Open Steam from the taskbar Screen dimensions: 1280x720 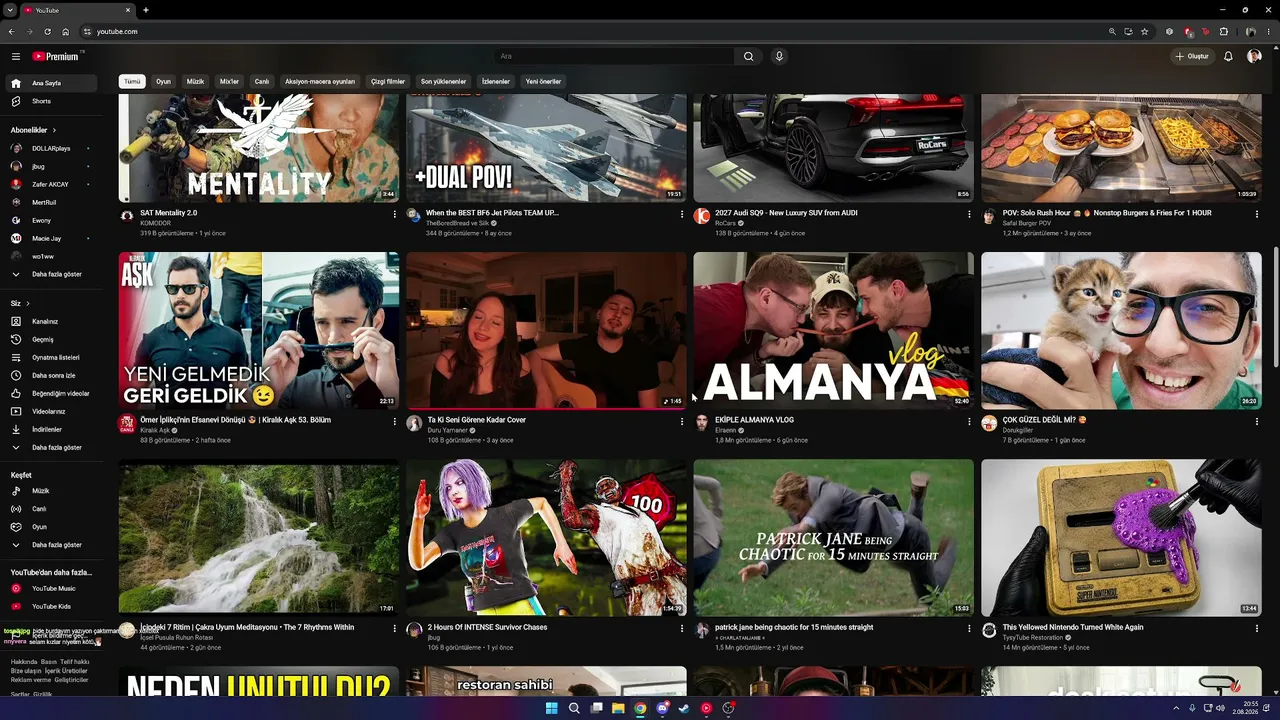coord(684,708)
